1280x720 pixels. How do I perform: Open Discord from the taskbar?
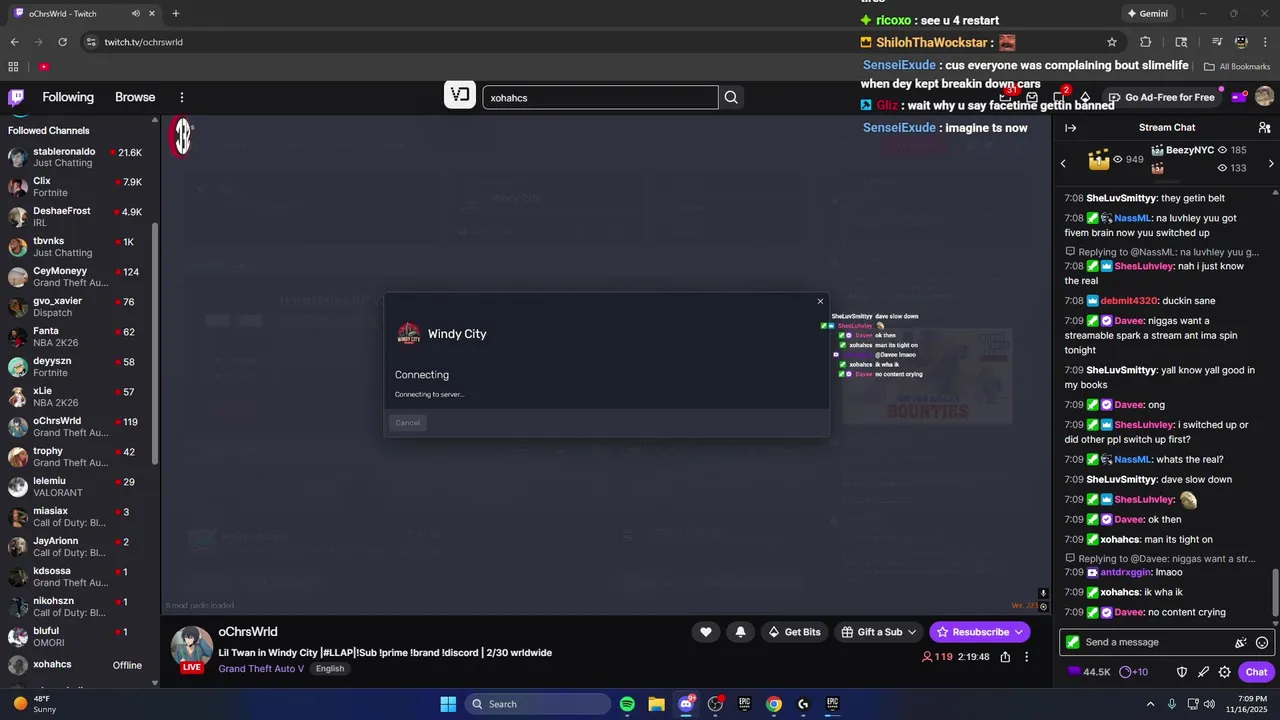tap(686, 704)
